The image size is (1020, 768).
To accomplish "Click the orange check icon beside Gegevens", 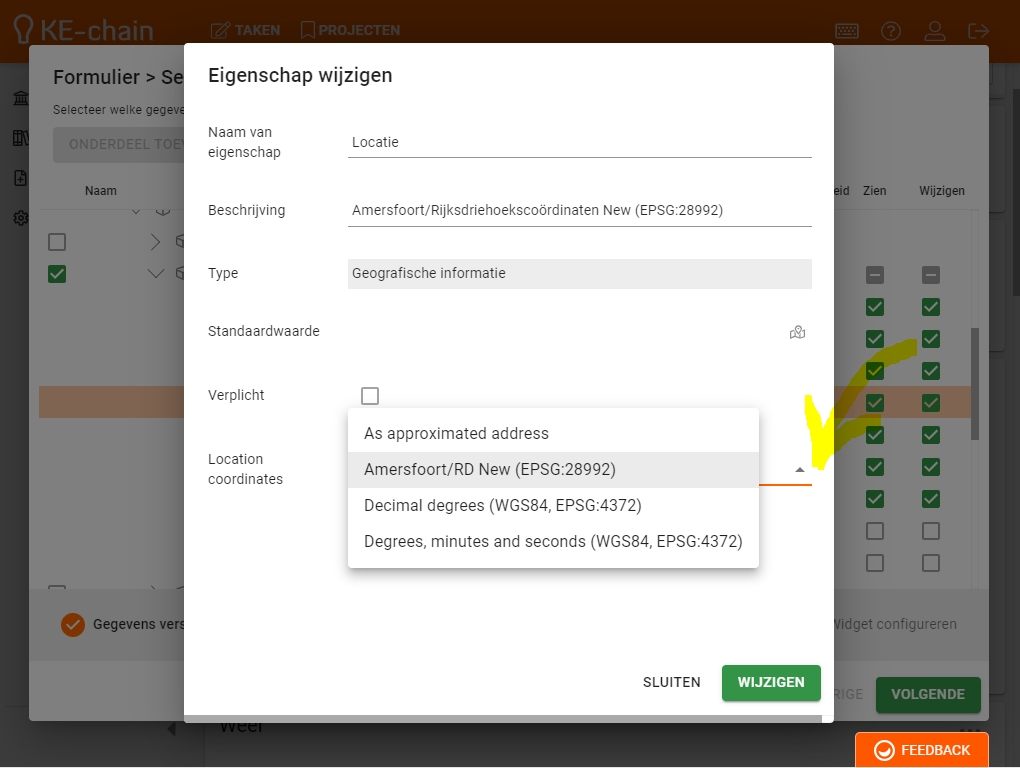I will click(x=72, y=624).
